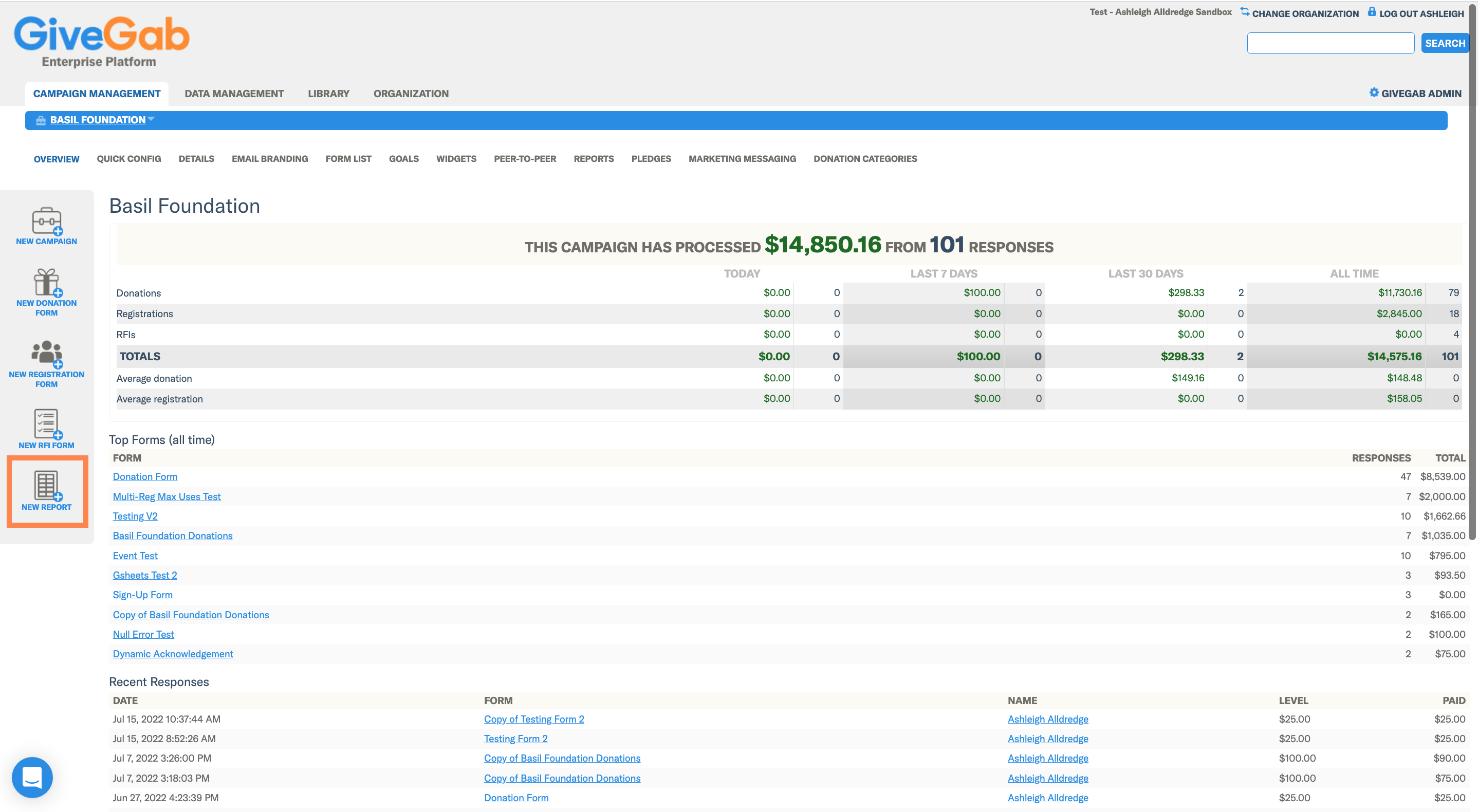Screen dimensions: 1478x812
Task: Expand the Basil Foundation campaign dropdown arrow
Action: (151, 119)
